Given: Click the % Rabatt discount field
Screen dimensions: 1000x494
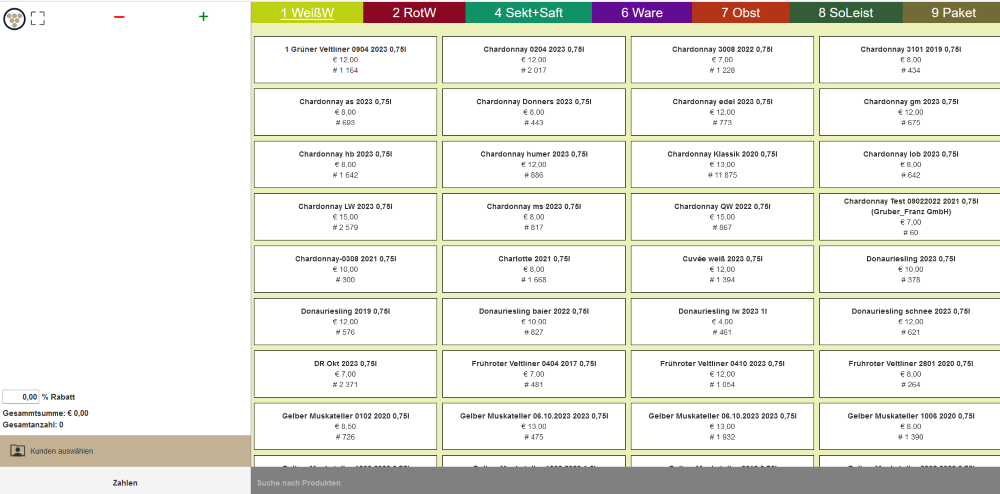Looking at the screenshot, I should coord(21,397).
